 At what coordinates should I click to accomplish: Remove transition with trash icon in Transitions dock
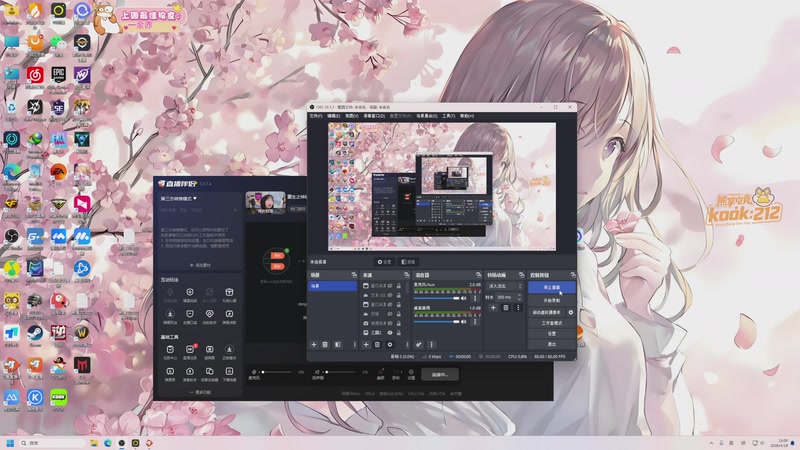[x=506, y=308]
